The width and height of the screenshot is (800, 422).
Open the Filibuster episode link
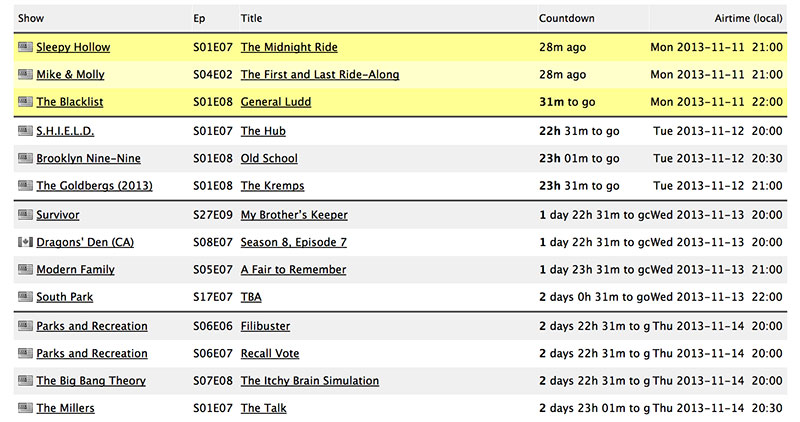pos(265,326)
